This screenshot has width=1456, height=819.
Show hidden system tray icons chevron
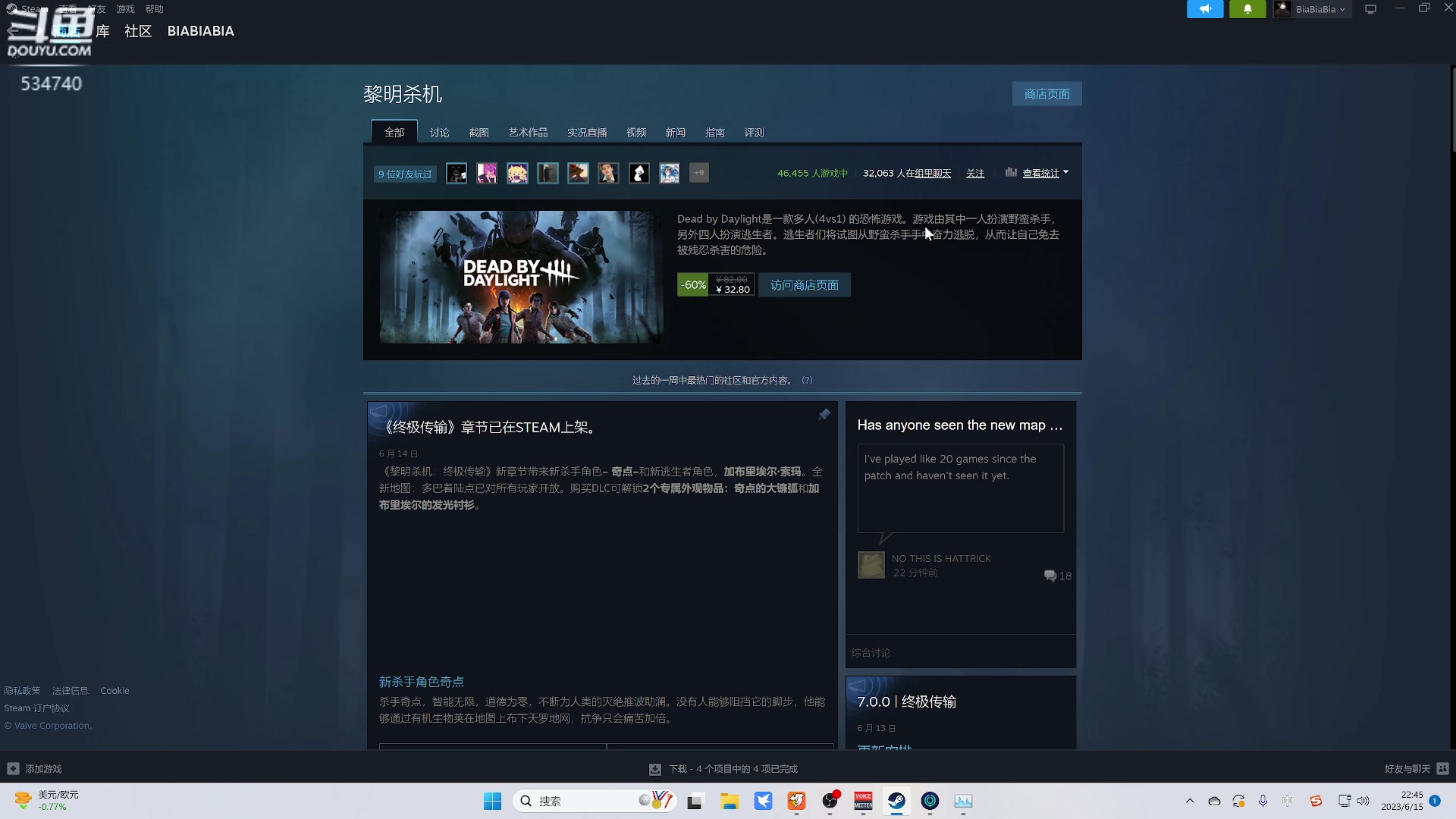[x=1190, y=801]
